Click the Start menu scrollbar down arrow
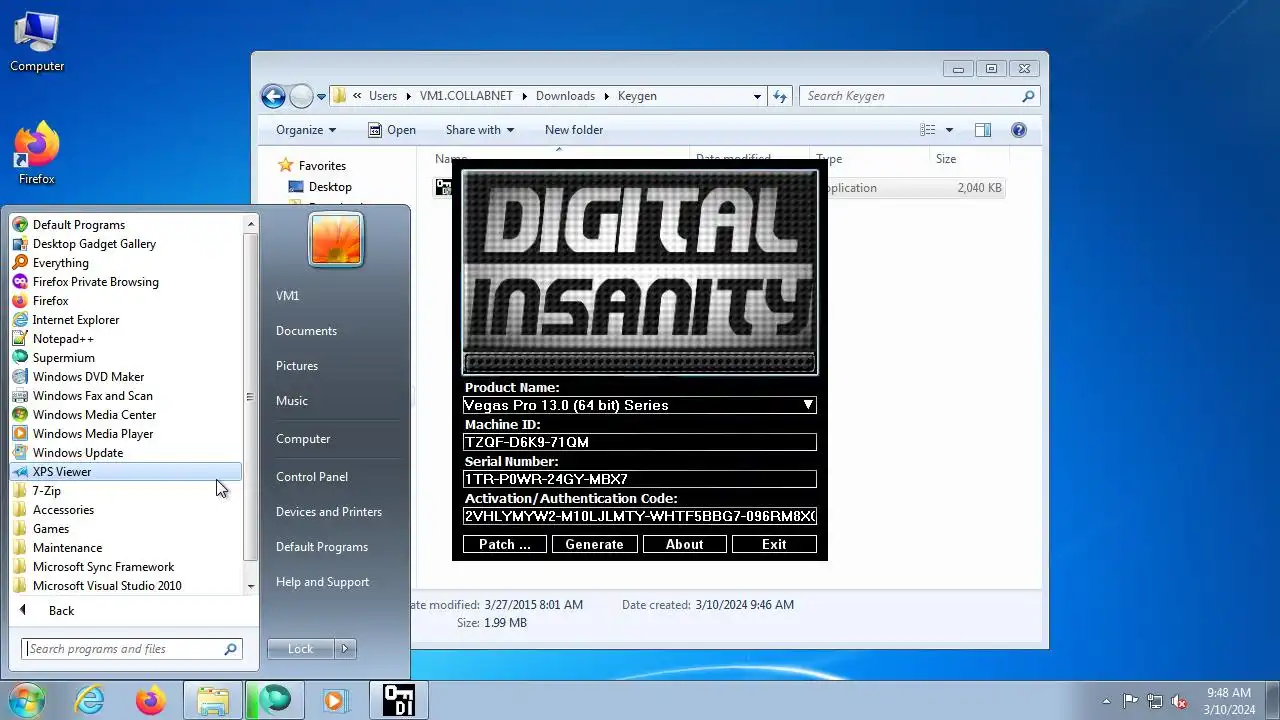Viewport: 1280px width, 720px height. (250, 586)
